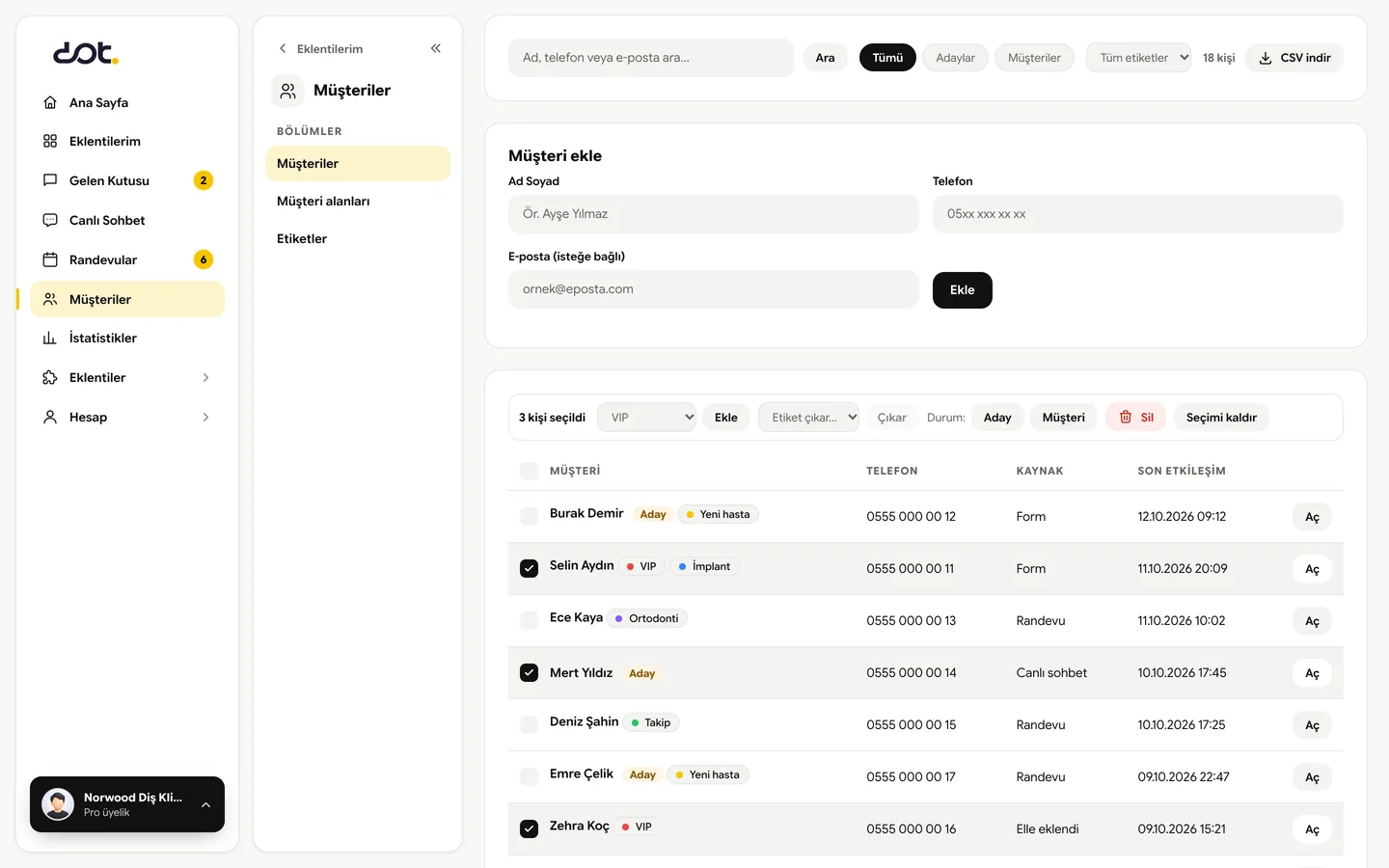Image resolution: width=1389 pixels, height=868 pixels.
Task: Open Deniz Şahin with Aç button
Action: (x=1312, y=725)
